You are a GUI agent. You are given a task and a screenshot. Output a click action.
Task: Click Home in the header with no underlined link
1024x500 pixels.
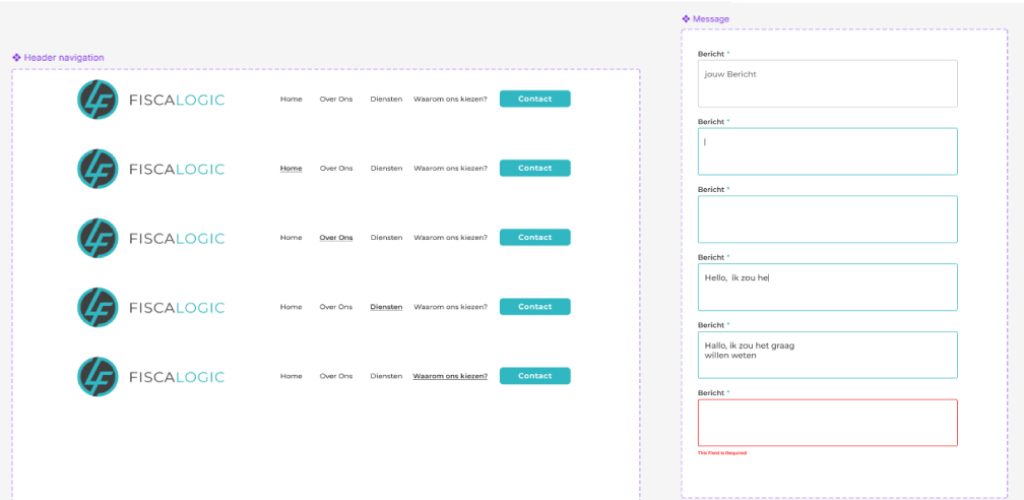tap(291, 99)
